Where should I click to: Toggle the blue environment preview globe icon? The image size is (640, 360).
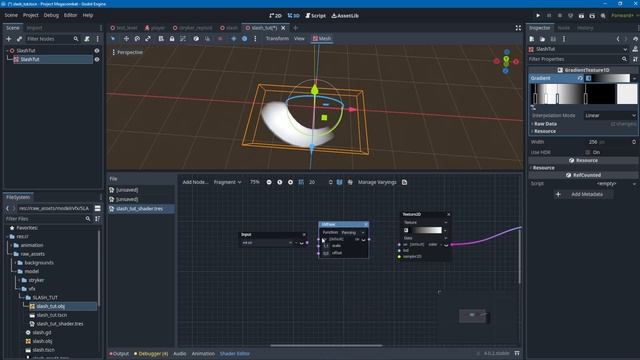(244, 38)
